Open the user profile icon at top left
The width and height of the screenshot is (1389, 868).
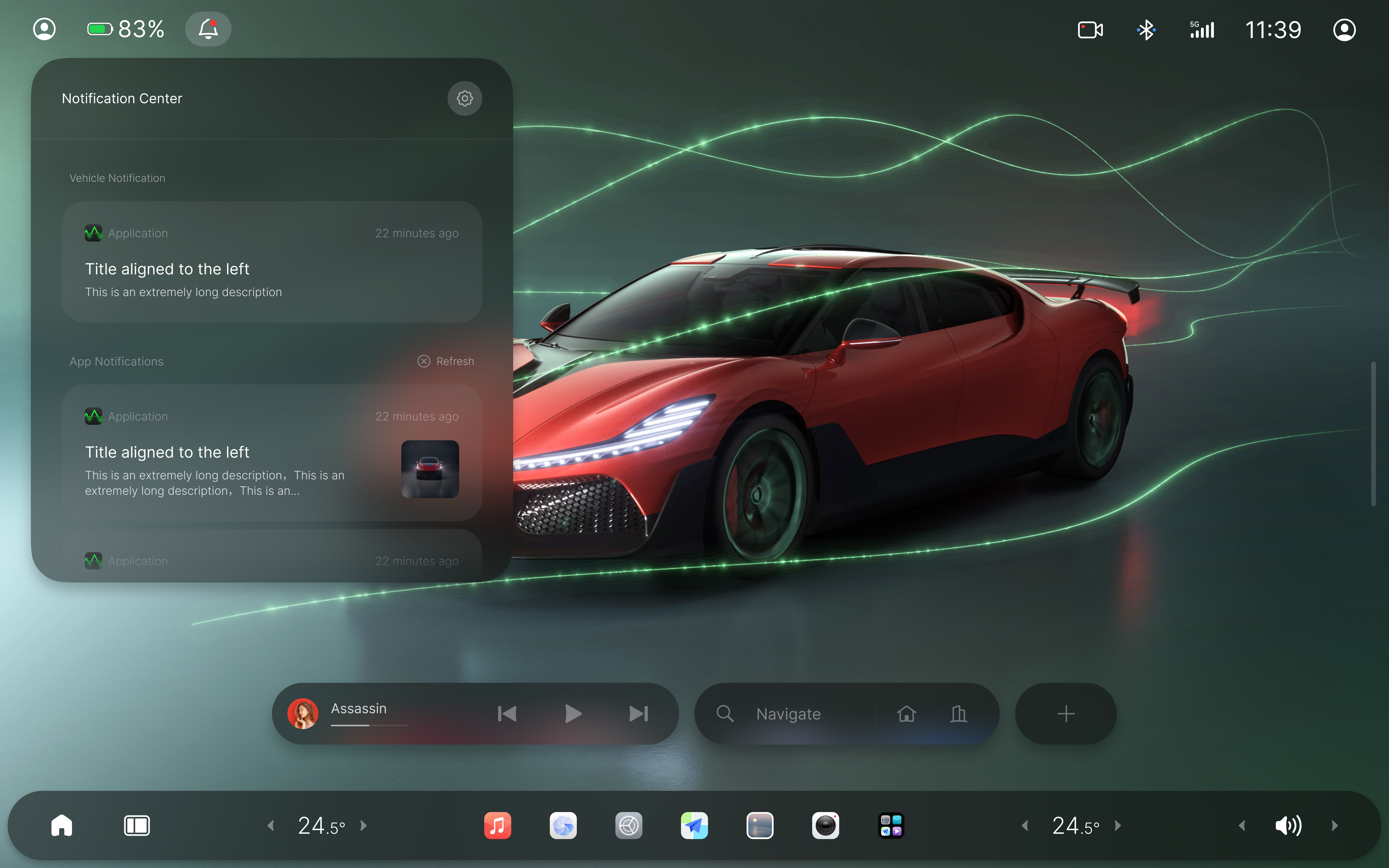tap(44, 29)
